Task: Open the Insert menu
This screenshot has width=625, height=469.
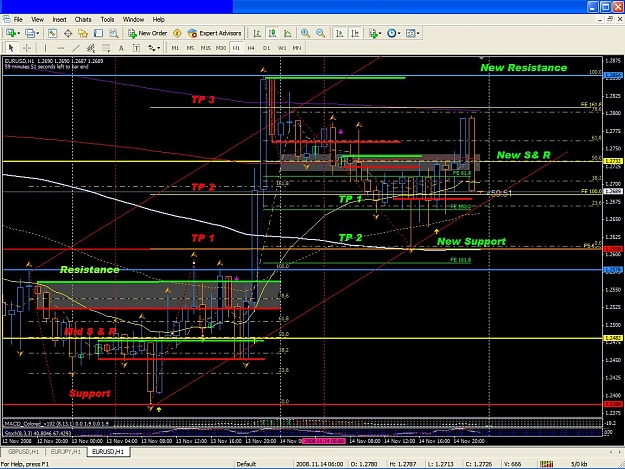Action: coord(59,20)
